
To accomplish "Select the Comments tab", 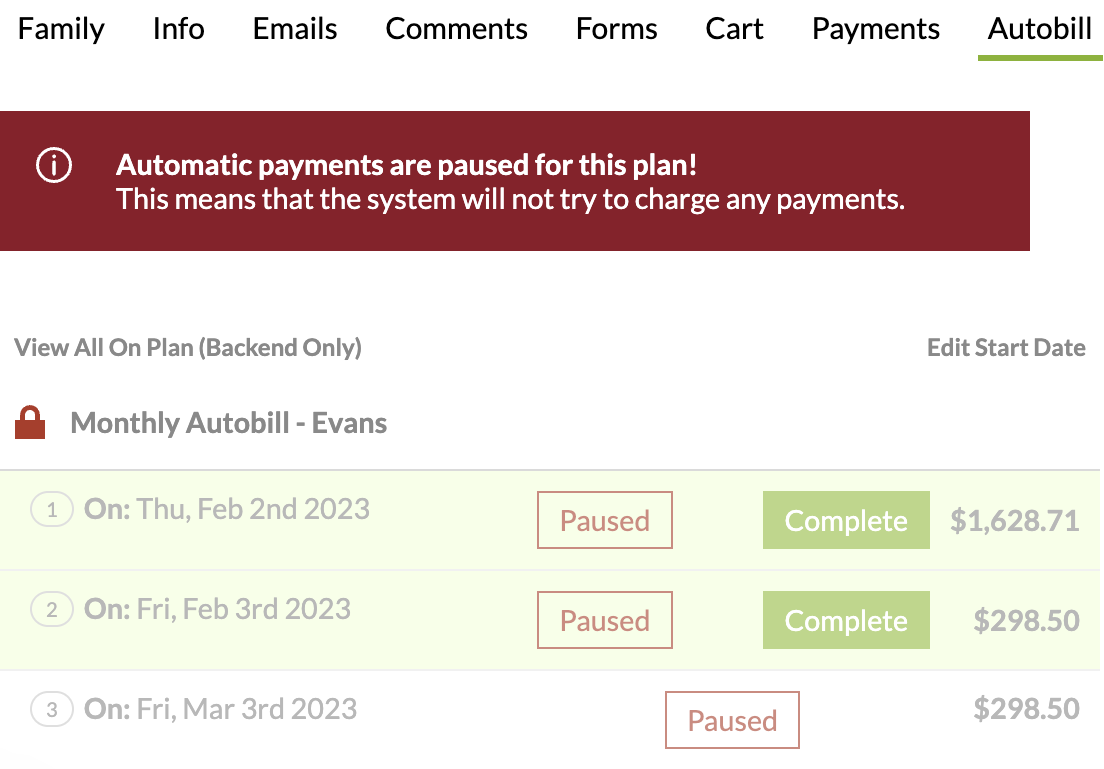I will tap(456, 29).
